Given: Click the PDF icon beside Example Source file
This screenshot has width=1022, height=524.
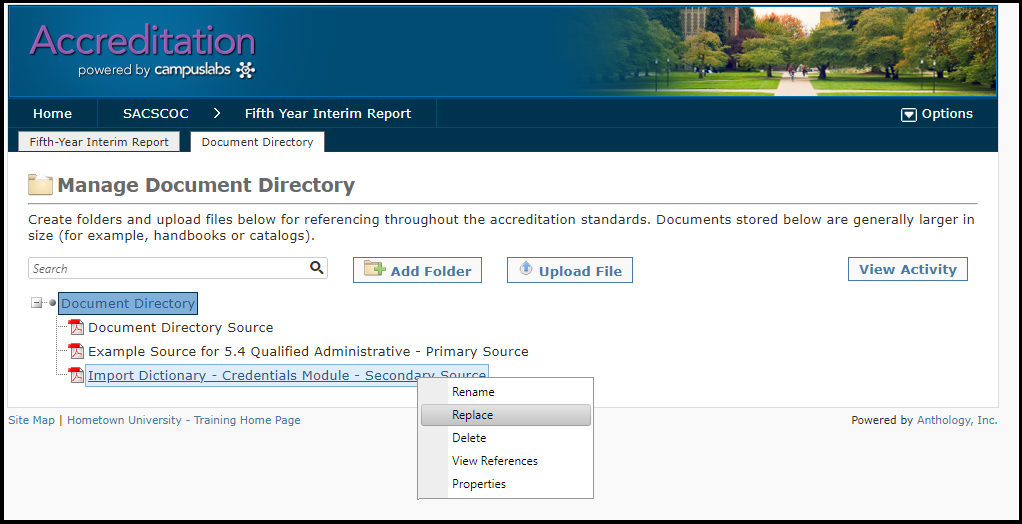Looking at the screenshot, I should (x=76, y=351).
